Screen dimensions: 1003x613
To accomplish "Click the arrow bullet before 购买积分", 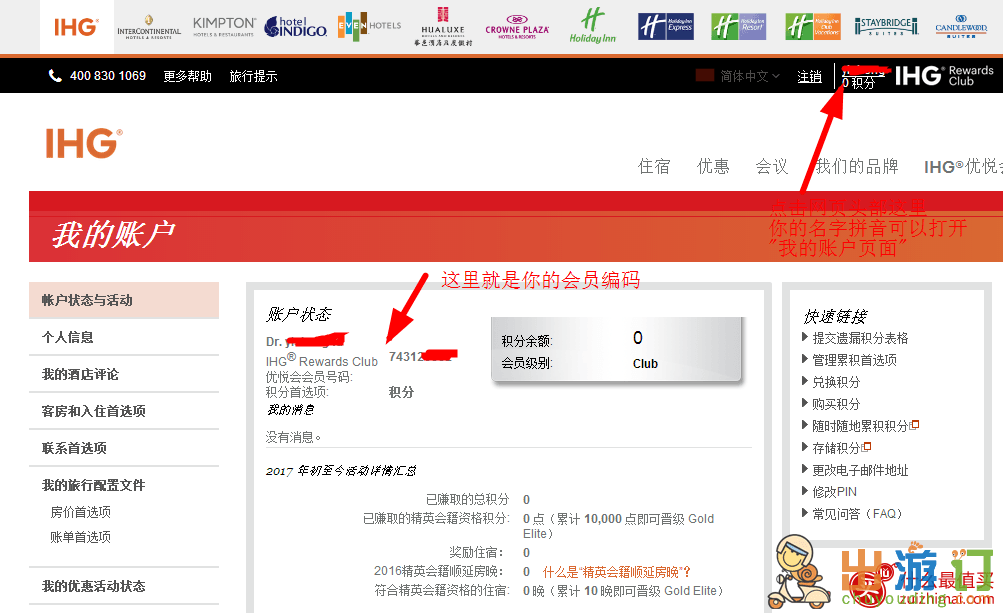I will coord(805,403).
